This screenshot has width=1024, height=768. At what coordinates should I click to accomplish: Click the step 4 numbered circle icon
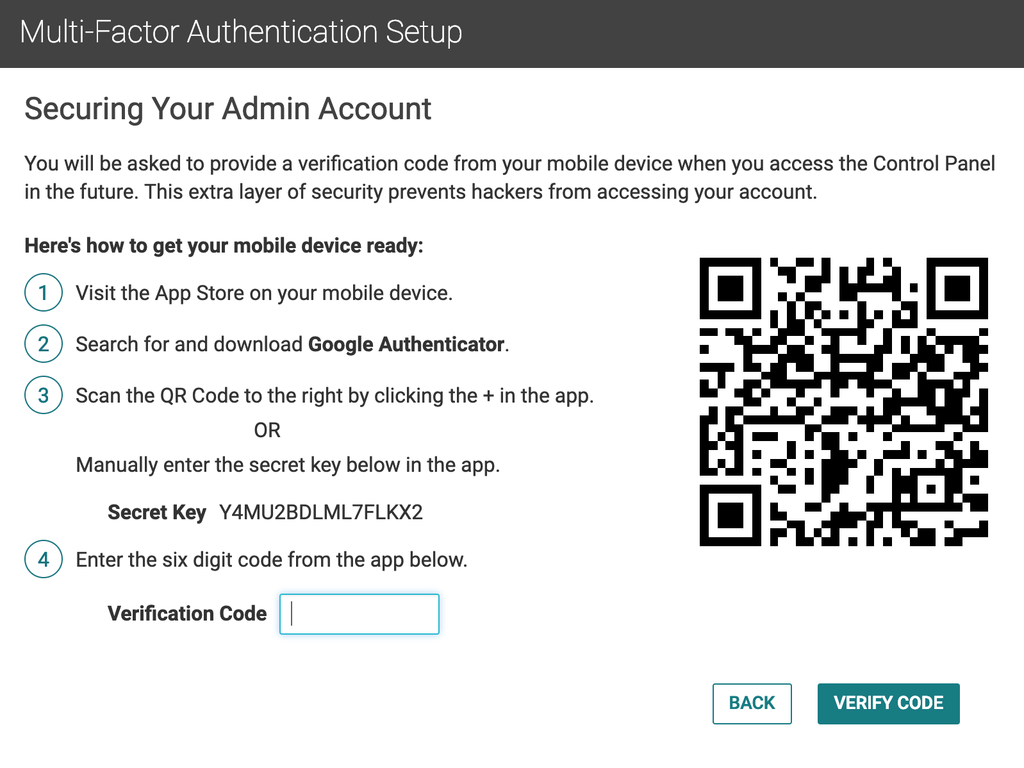pos(42,559)
